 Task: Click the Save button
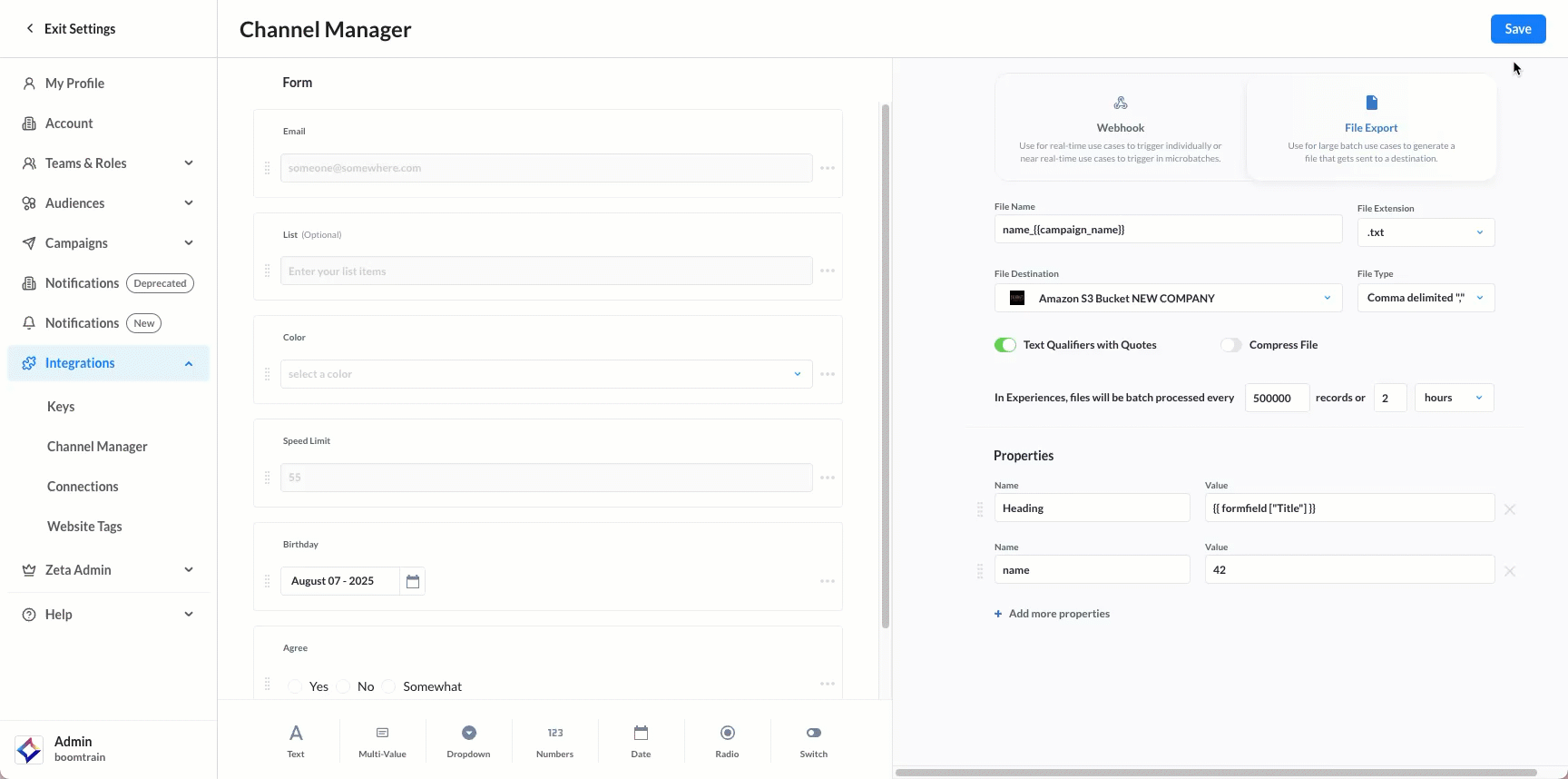click(1517, 29)
